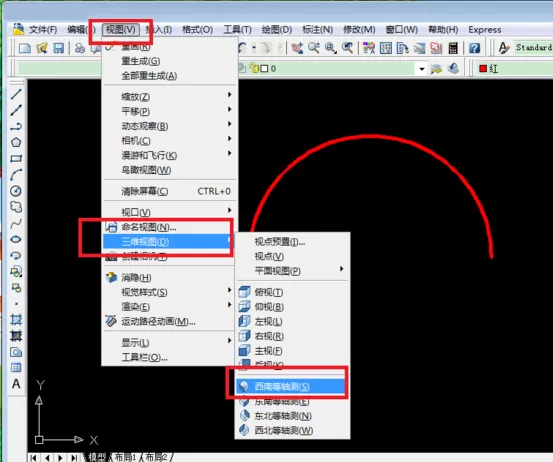Open the Text Style icon
The image size is (553, 462).
pyautogui.click(x=504, y=48)
